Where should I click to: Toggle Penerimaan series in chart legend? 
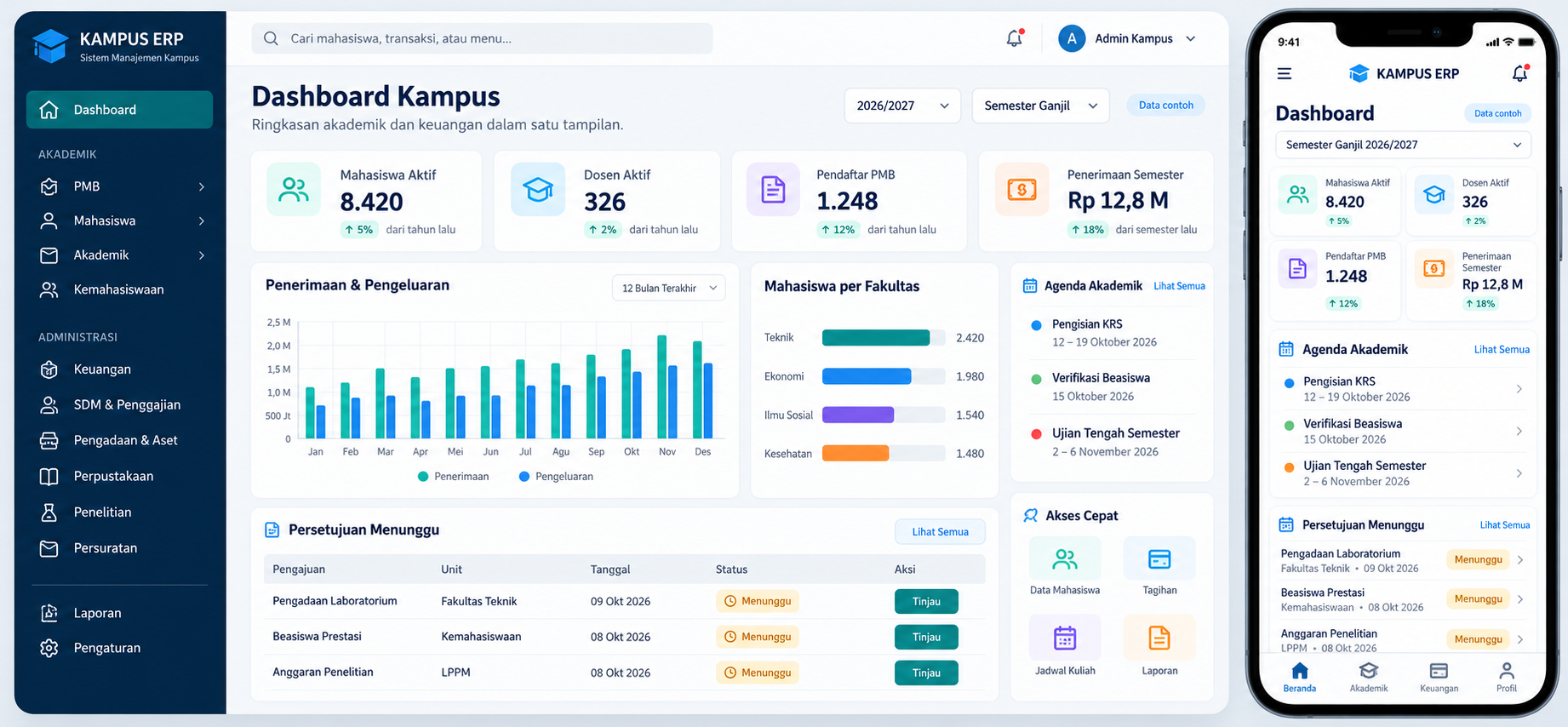[x=454, y=477]
